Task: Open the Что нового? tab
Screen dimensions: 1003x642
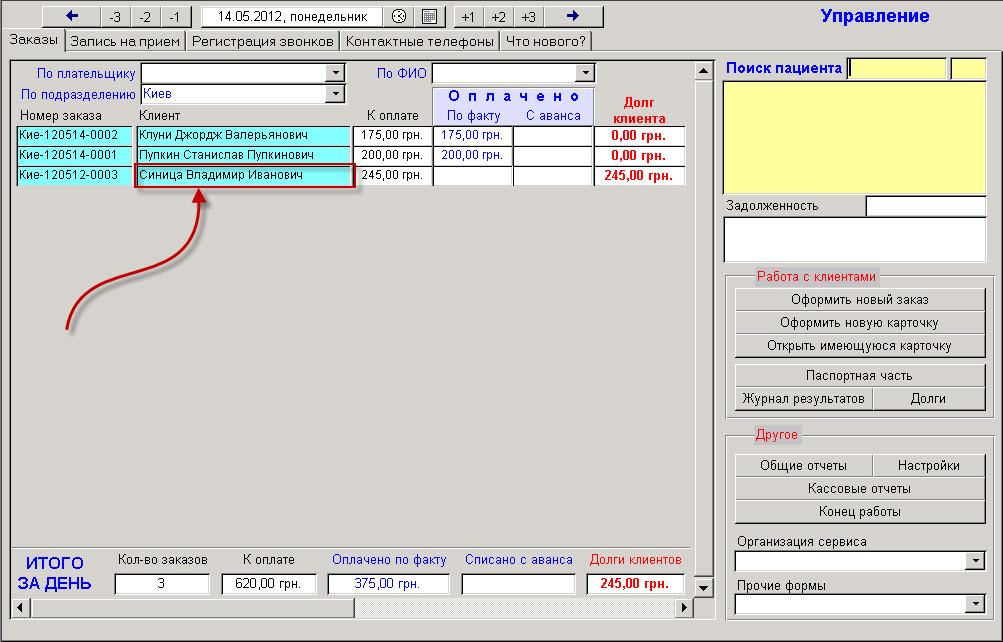Action: [x=546, y=42]
